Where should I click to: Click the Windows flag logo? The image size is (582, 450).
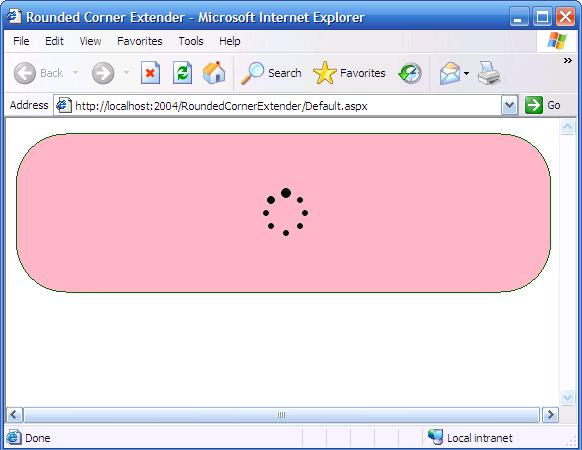pos(557,41)
